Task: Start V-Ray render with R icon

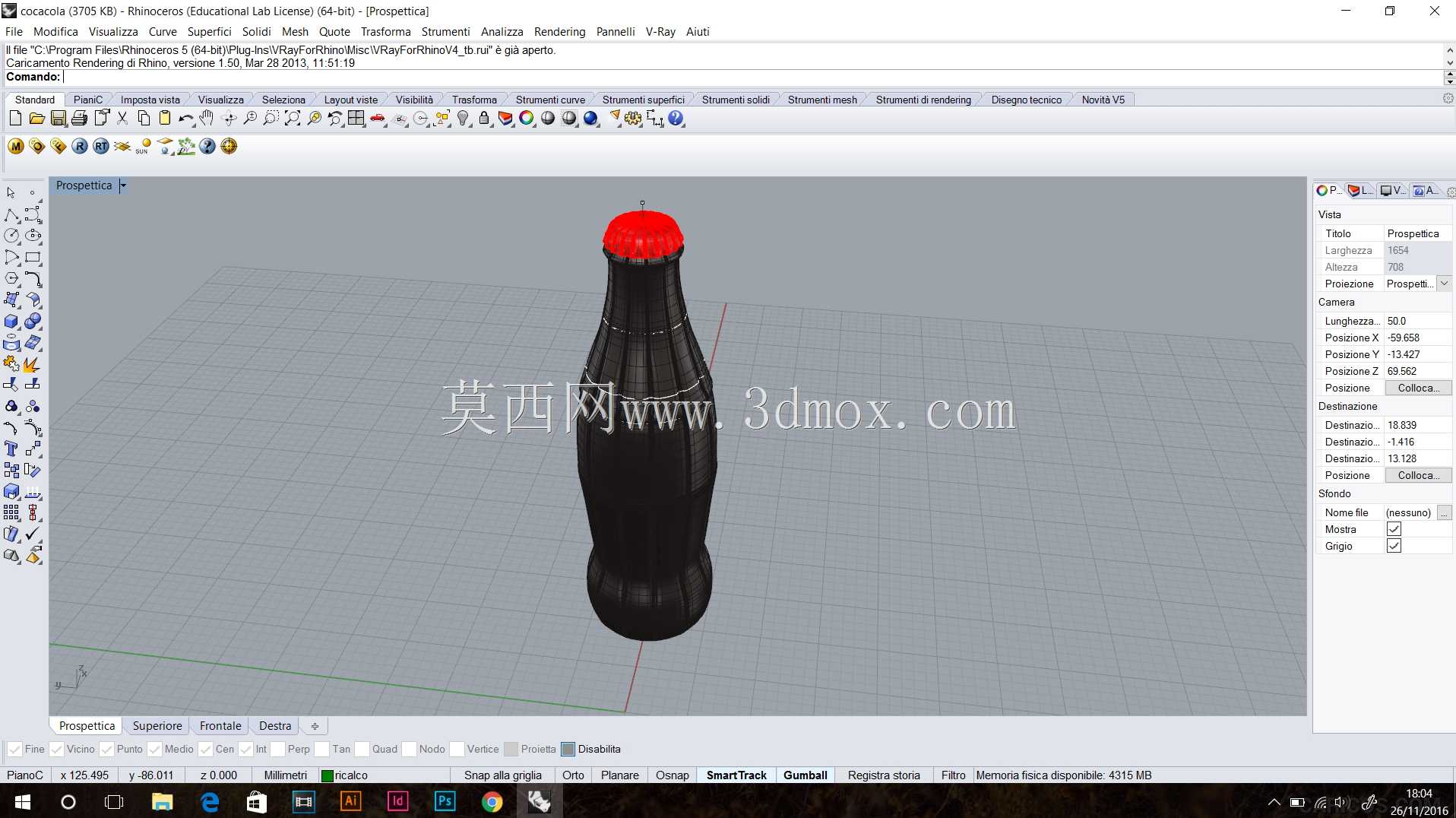Action: click(x=80, y=146)
